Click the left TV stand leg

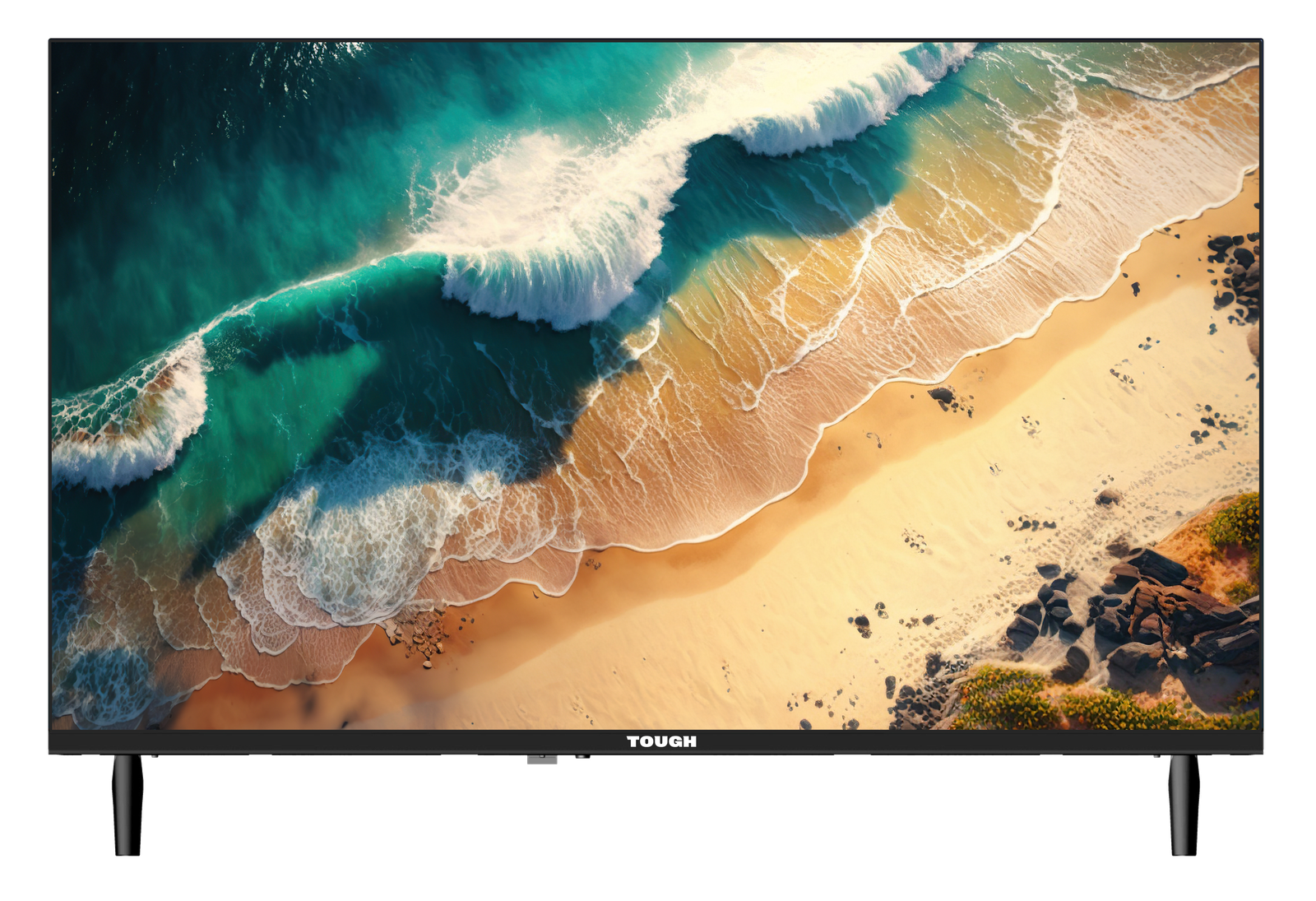click(127, 805)
